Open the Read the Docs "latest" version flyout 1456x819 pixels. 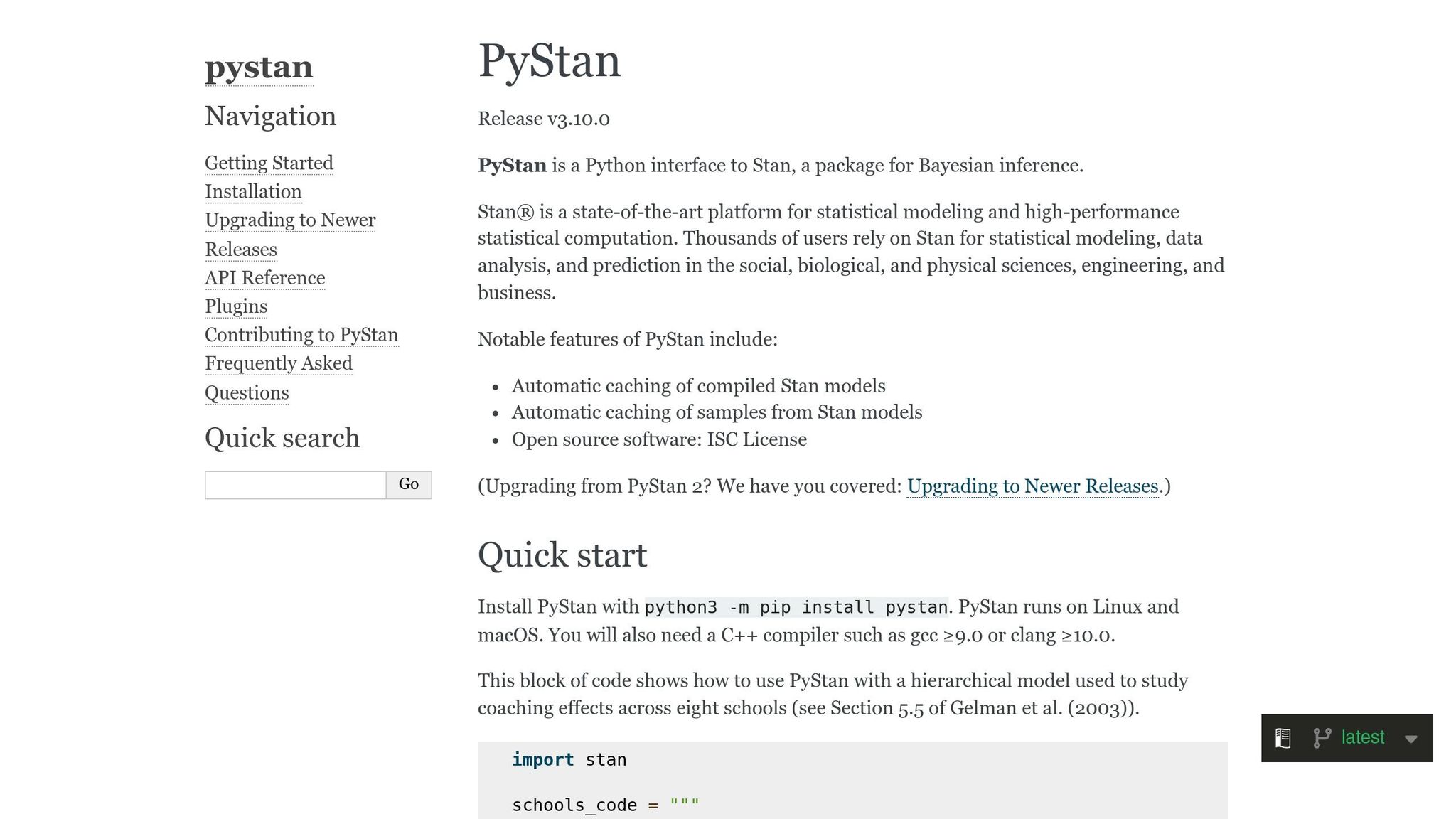click(x=1362, y=737)
